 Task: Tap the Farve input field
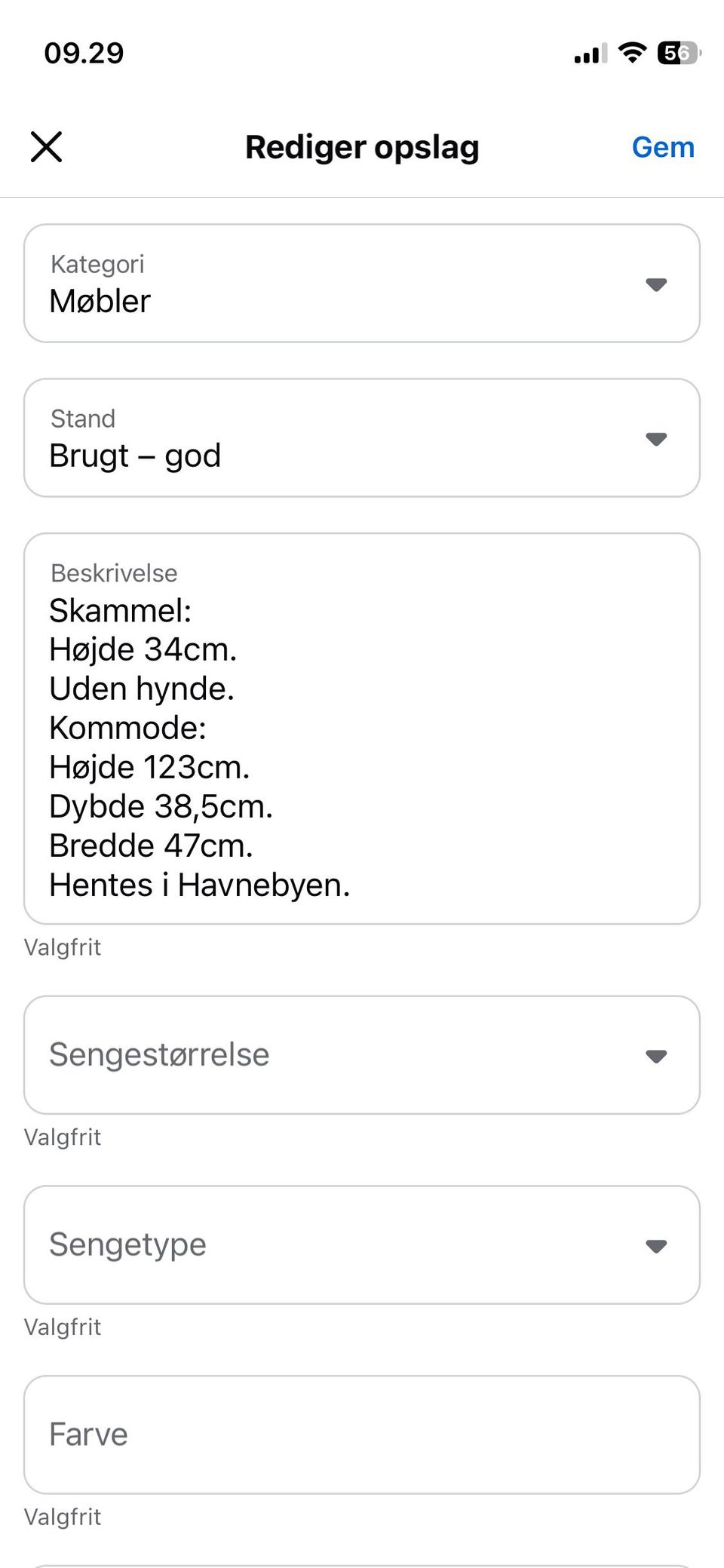pyautogui.click(x=362, y=1435)
